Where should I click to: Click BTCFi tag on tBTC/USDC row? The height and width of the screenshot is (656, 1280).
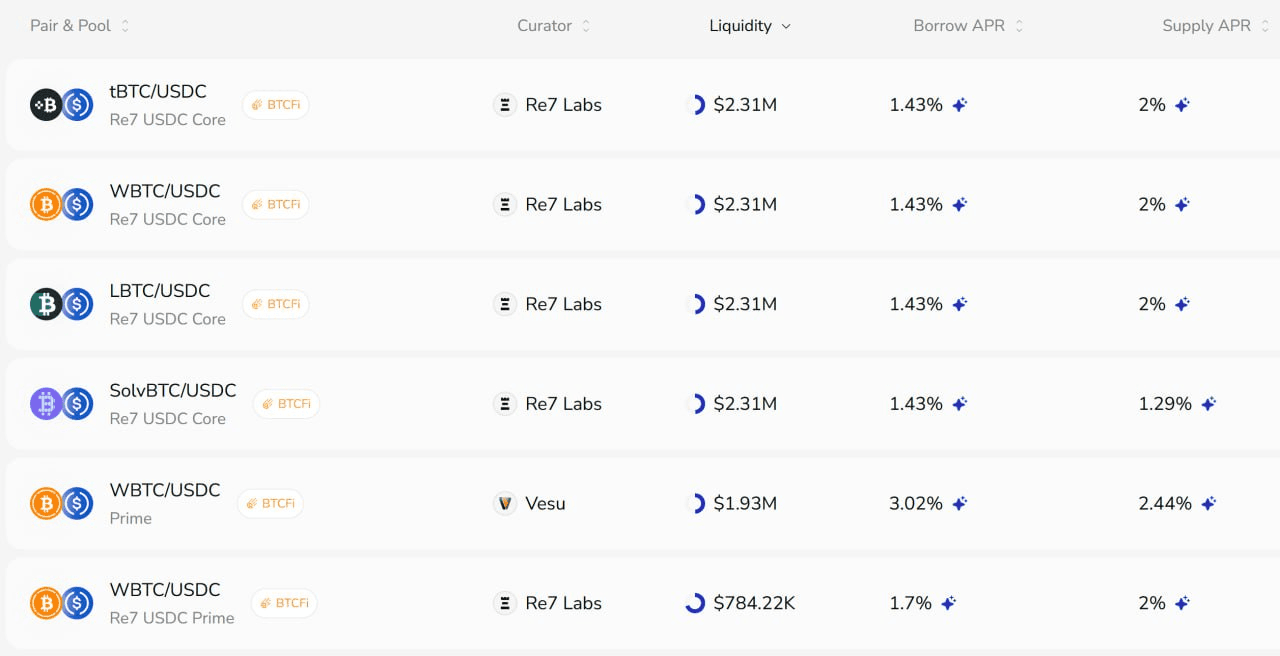click(276, 105)
